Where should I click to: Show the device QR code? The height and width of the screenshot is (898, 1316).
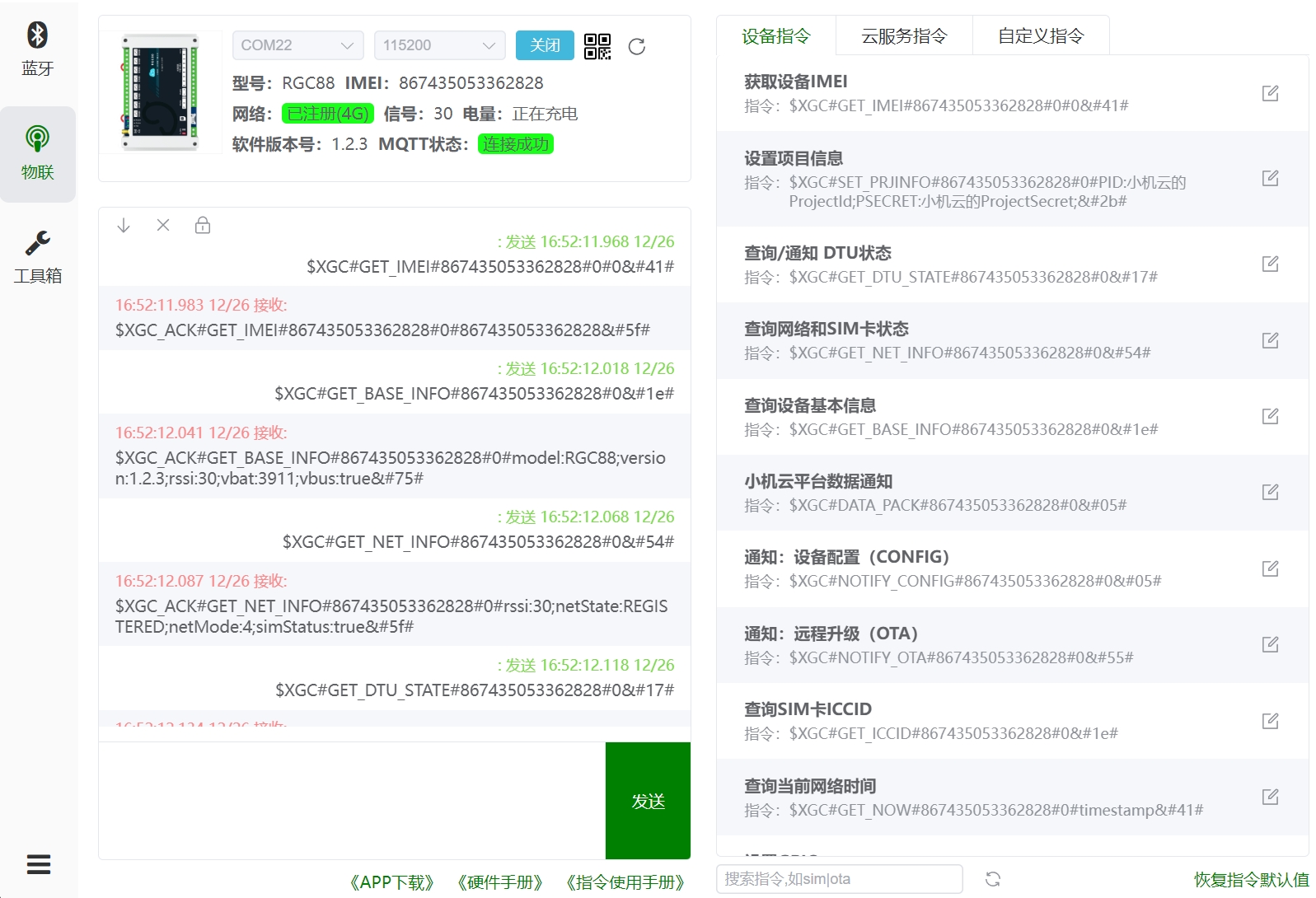click(x=597, y=46)
